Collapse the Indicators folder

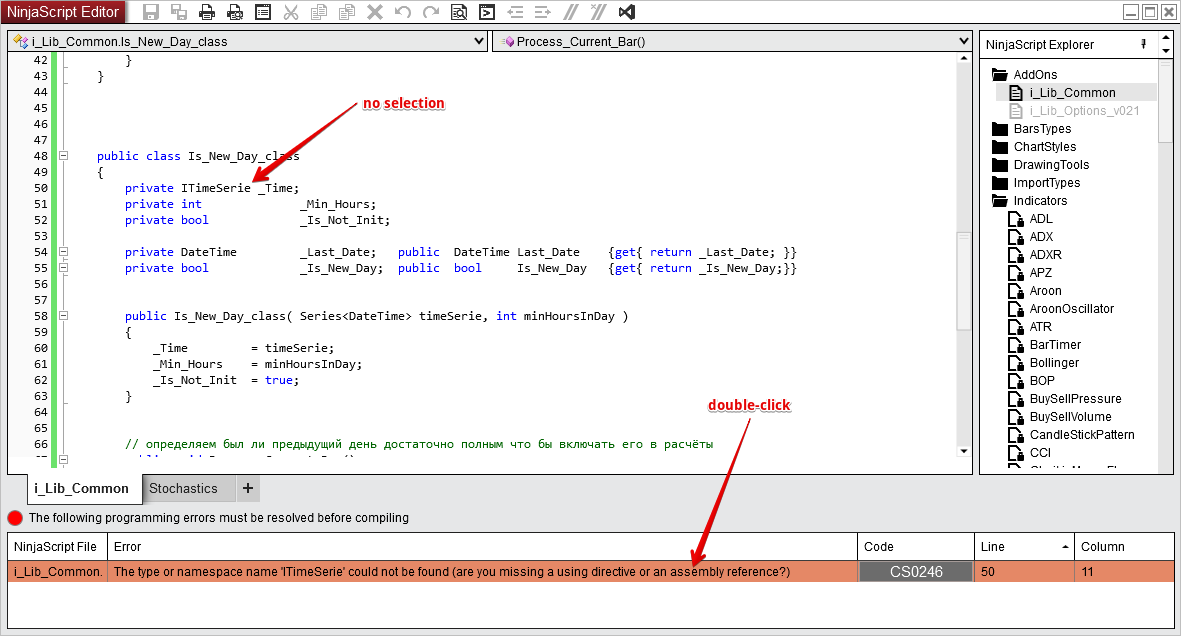[999, 200]
